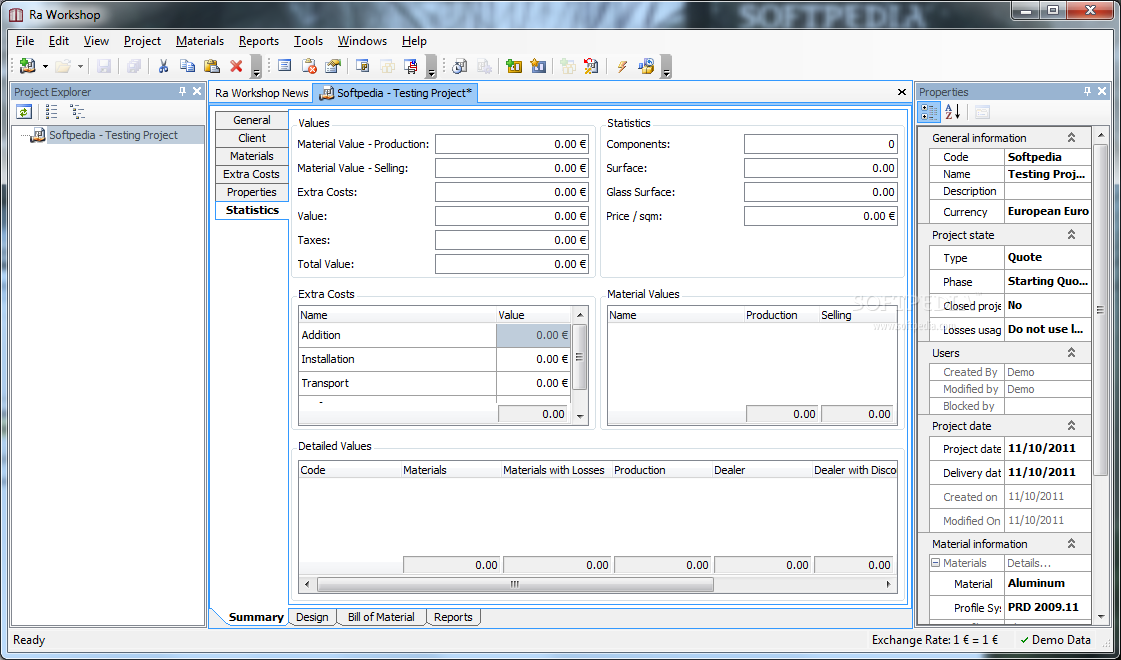The height and width of the screenshot is (660, 1121).
Task: Open the Materials menu
Action: click(x=200, y=41)
